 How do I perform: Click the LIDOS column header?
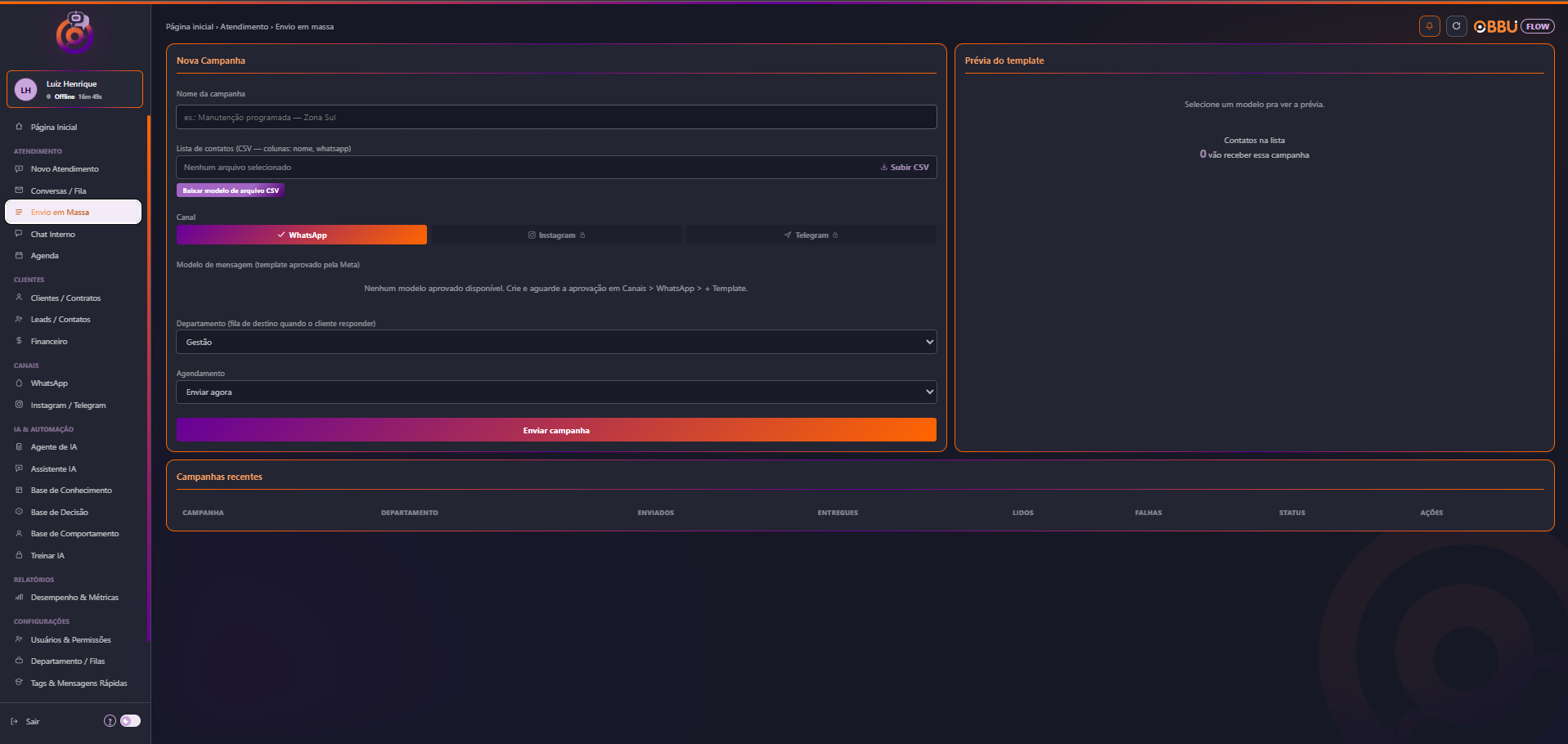[x=1022, y=513]
